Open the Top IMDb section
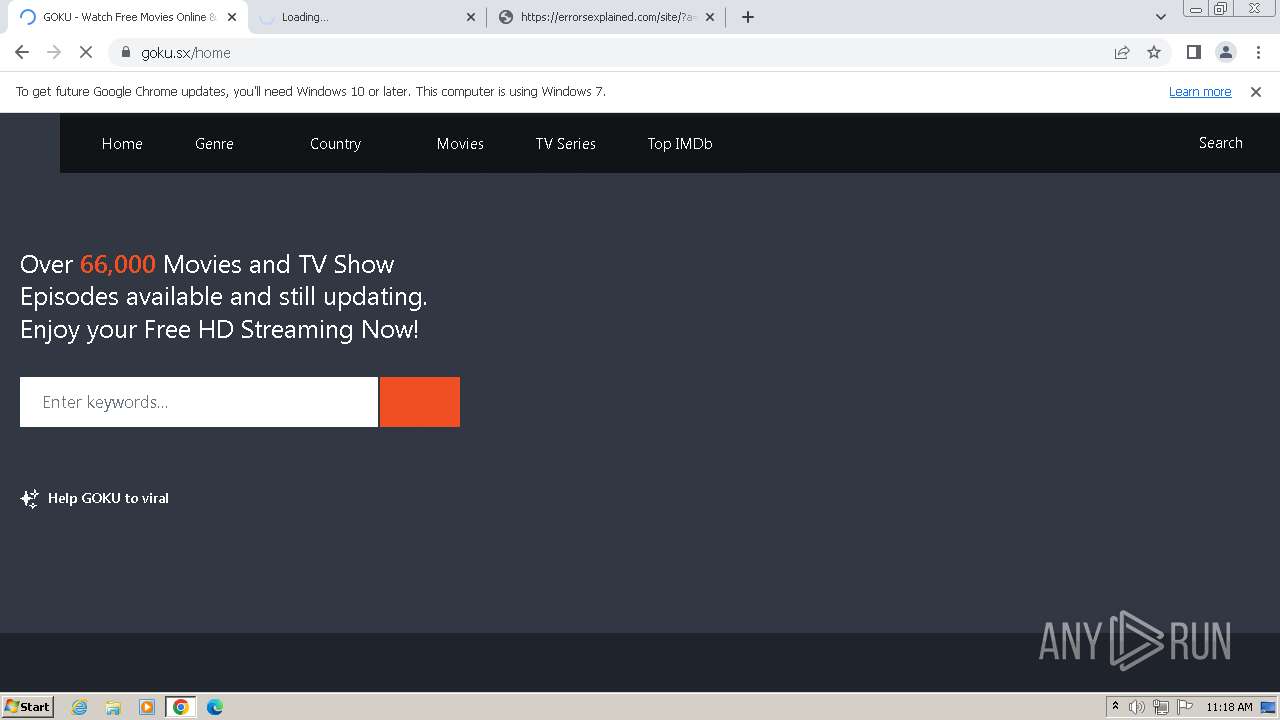1280x720 pixels. tap(680, 144)
